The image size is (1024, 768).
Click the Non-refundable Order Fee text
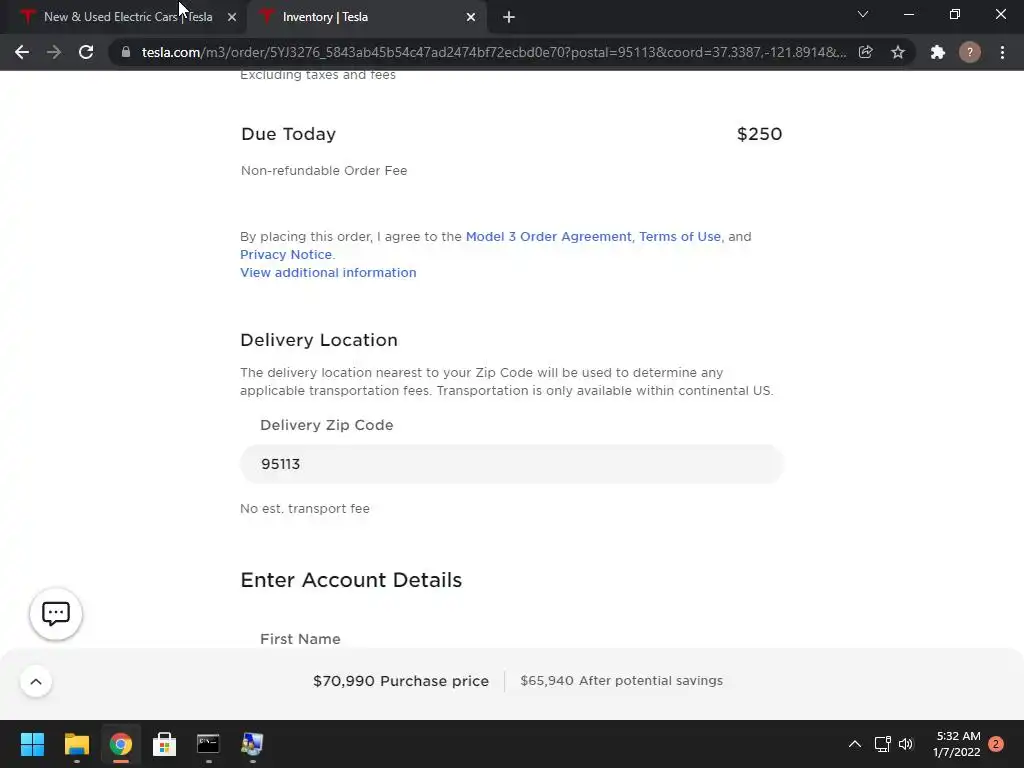tap(324, 170)
